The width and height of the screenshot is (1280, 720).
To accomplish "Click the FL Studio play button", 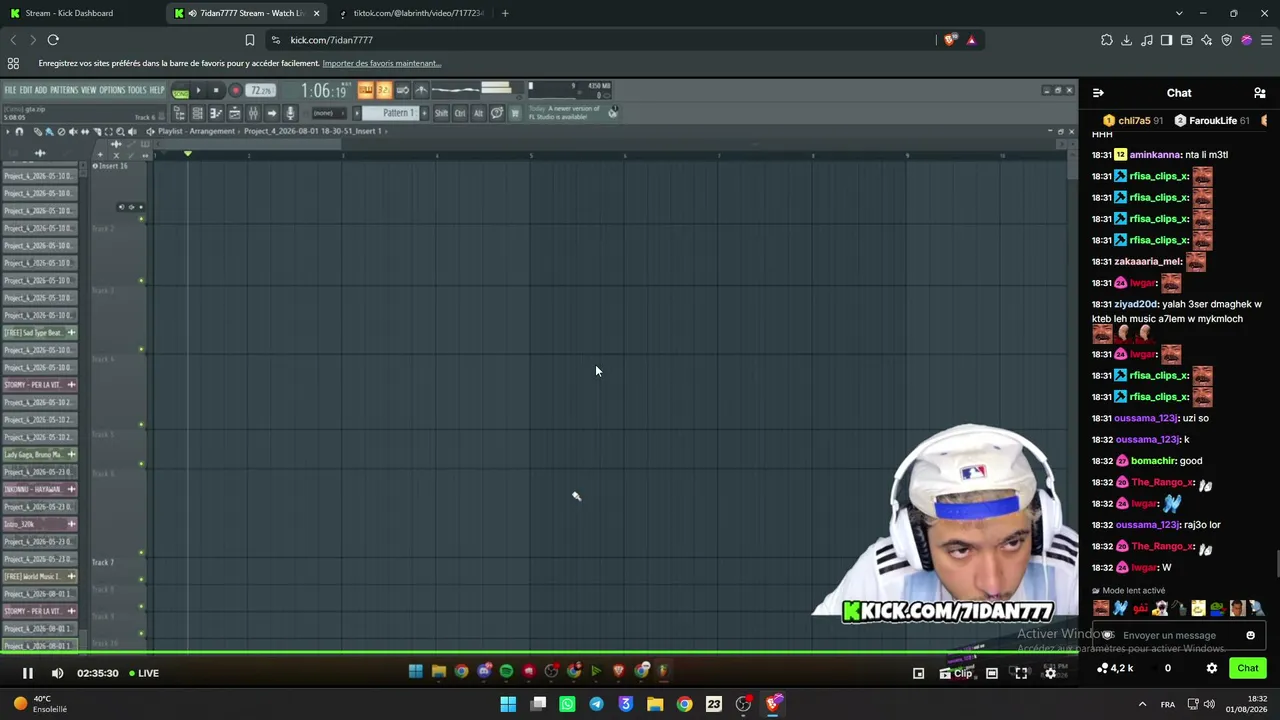I will (x=198, y=91).
